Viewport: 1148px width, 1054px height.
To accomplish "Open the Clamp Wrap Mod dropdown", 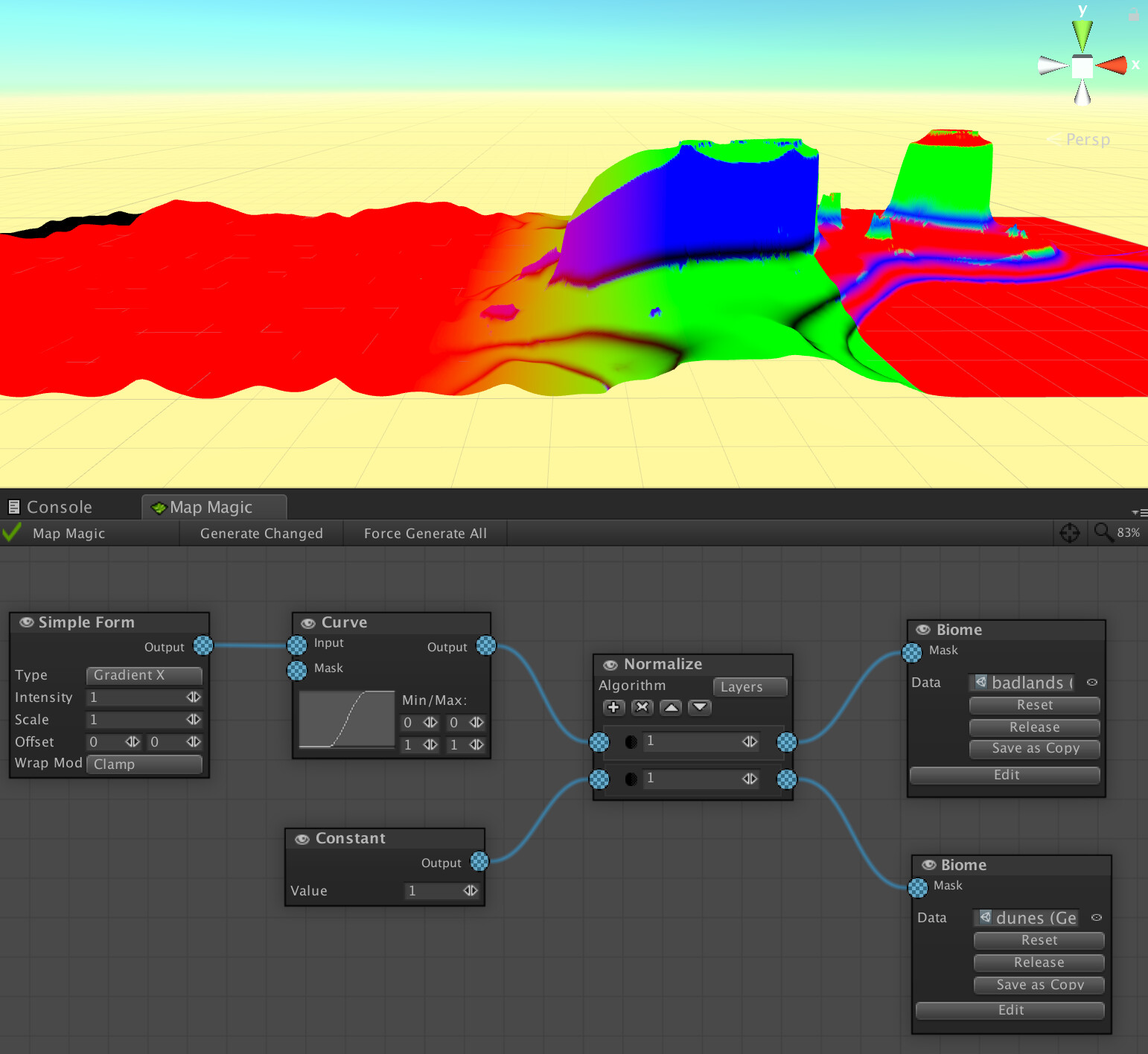I will pyautogui.click(x=144, y=764).
